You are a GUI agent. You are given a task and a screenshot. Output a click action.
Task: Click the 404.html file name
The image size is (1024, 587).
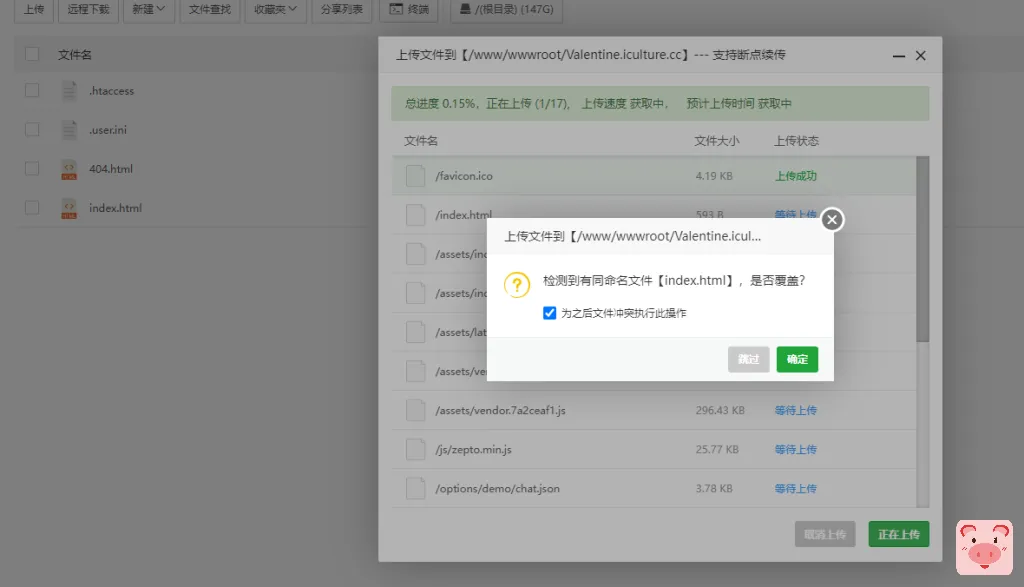coord(111,169)
